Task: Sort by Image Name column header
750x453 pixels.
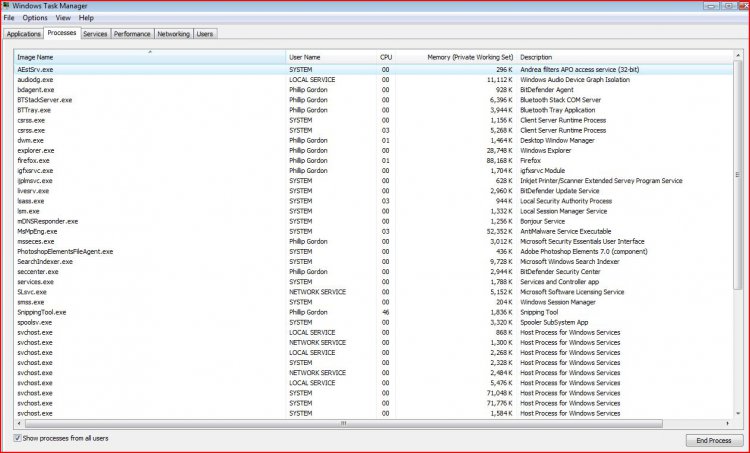Action: pyautogui.click(x=150, y=57)
